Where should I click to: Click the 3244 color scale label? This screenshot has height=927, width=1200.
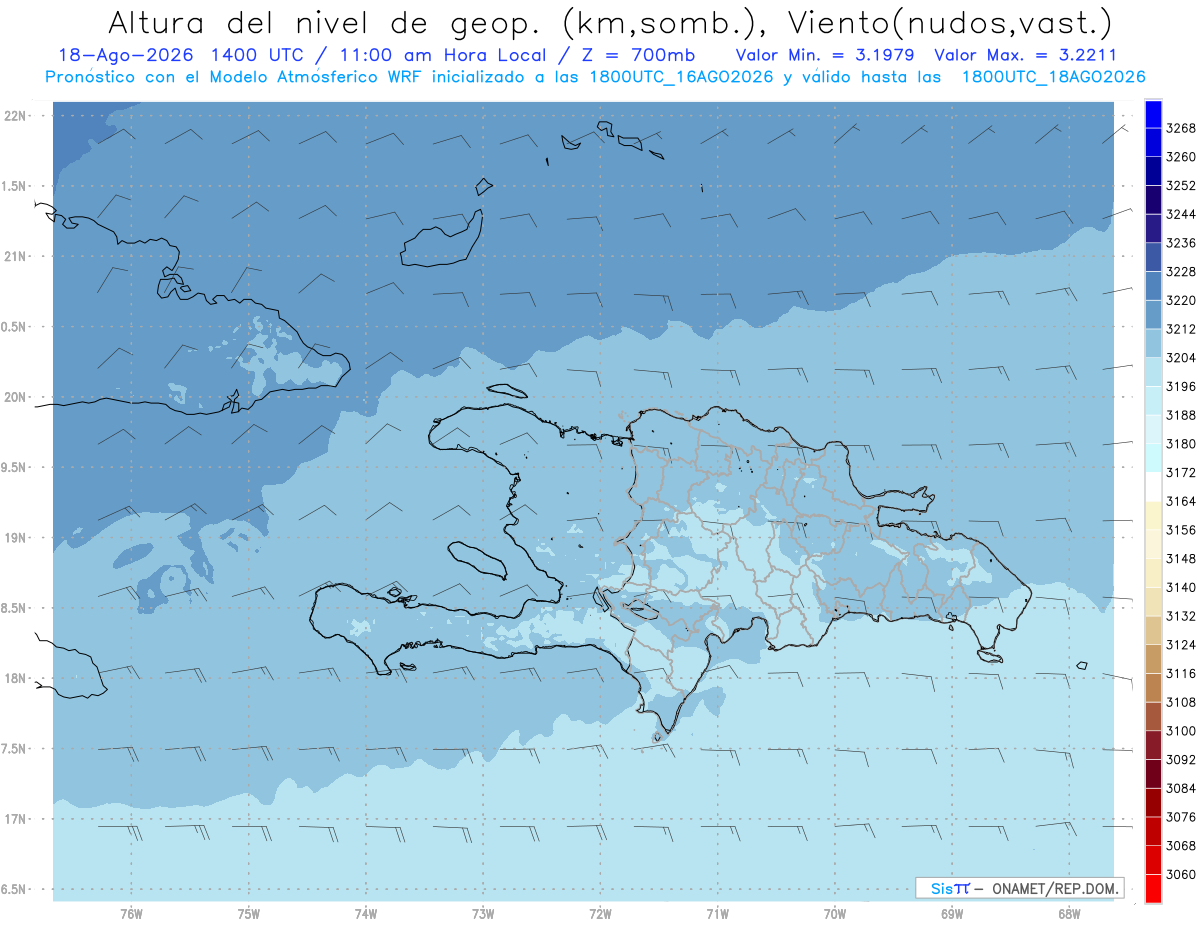click(1181, 214)
